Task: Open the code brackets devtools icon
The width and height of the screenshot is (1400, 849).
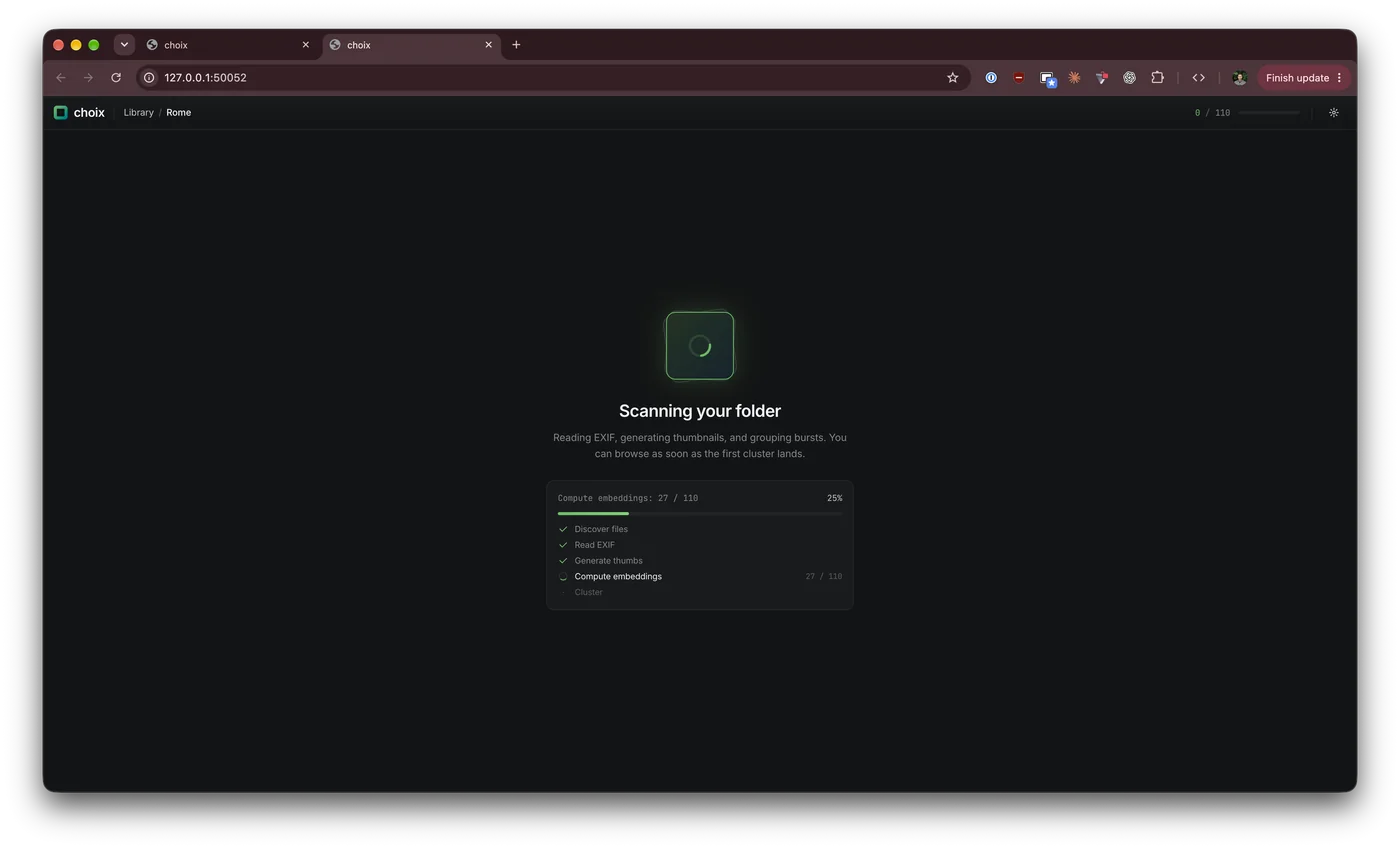Action: [x=1198, y=78]
